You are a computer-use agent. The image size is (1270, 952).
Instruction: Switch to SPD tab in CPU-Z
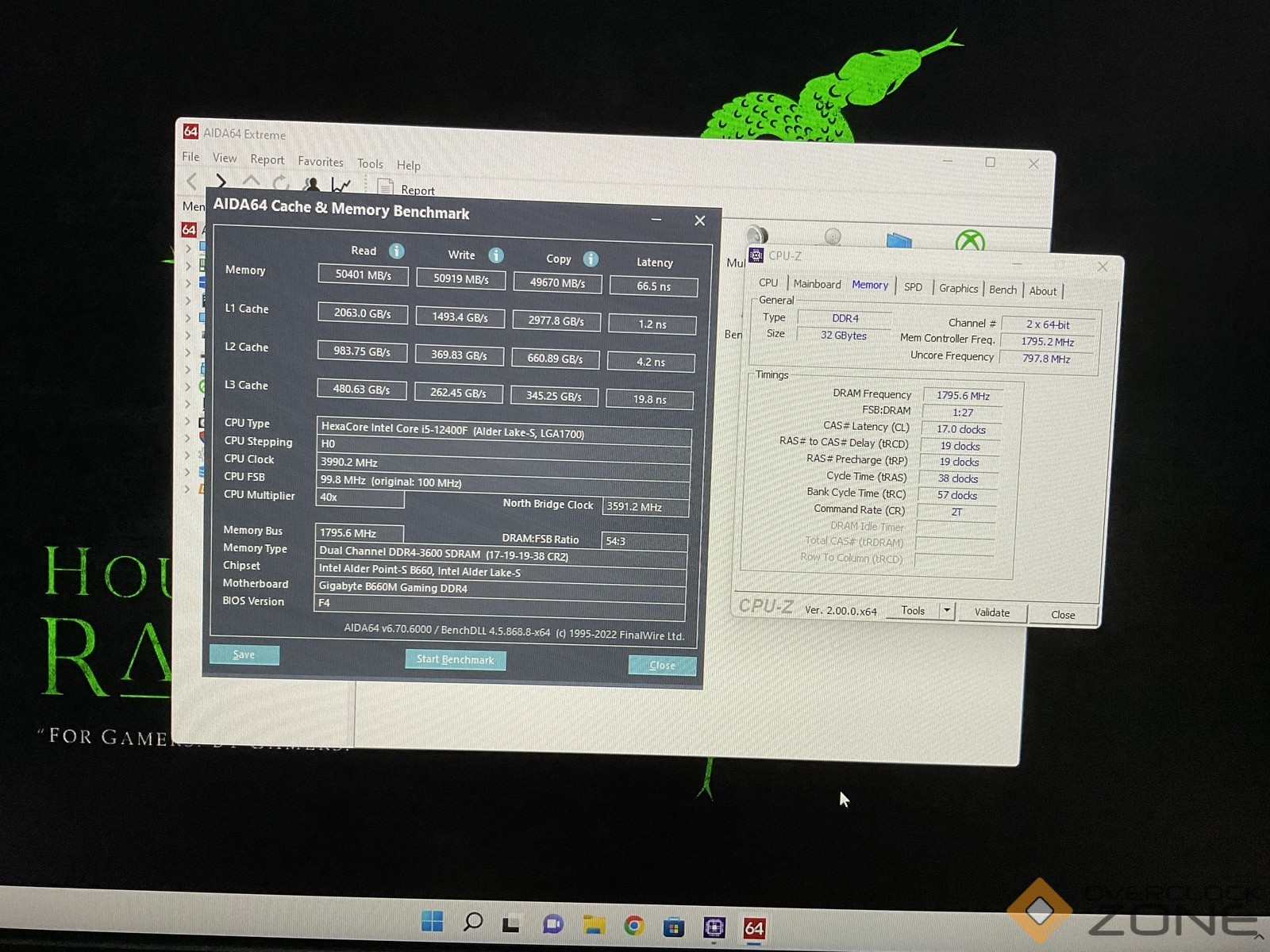click(914, 287)
